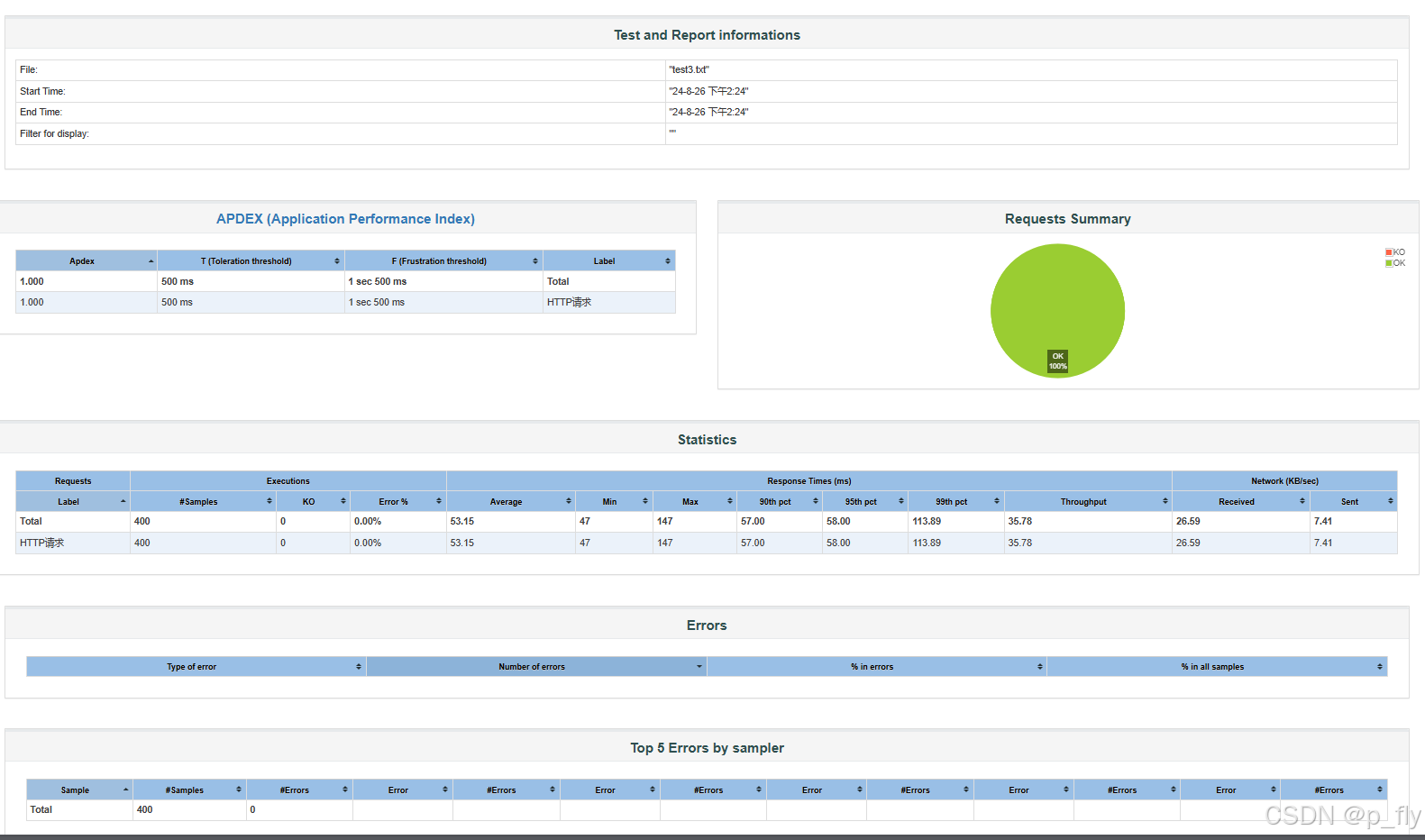
Task: Select the Network (KB/sec) group header
Action: pos(1284,481)
